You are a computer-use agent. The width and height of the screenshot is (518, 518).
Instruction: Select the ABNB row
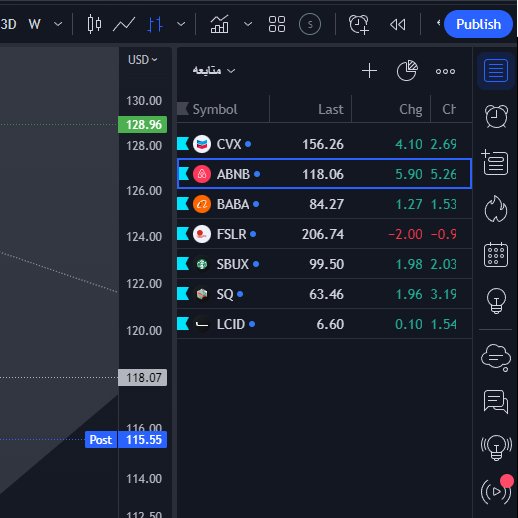coord(324,174)
